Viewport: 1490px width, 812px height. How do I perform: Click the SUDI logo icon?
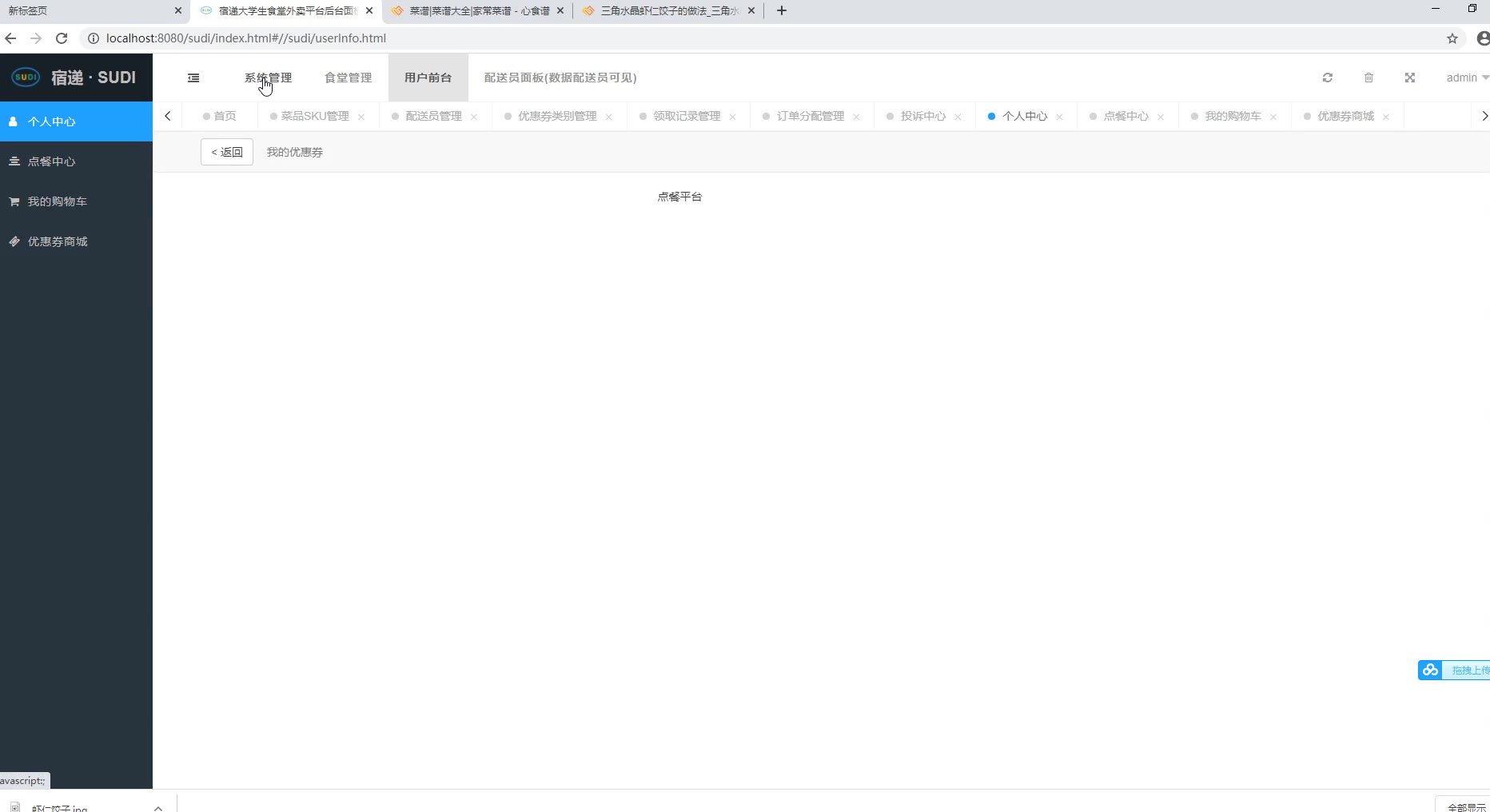click(26, 77)
